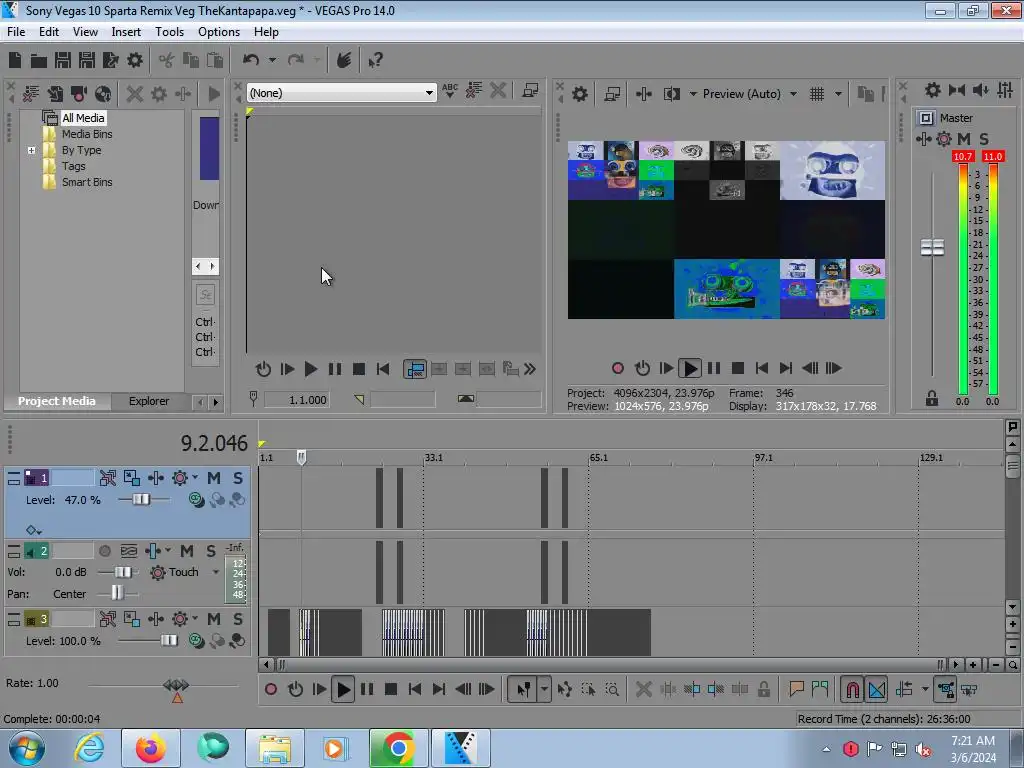
Task: Mute audio track 2
Action: tap(187, 551)
